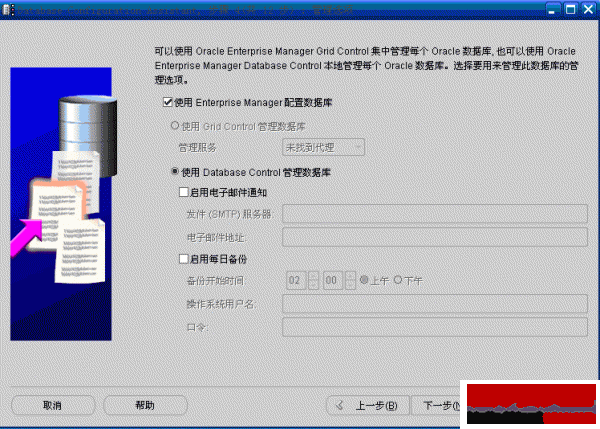Click the 操作系统用户名 input field
The height and width of the screenshot is (429, 600).
click(435, 303)
